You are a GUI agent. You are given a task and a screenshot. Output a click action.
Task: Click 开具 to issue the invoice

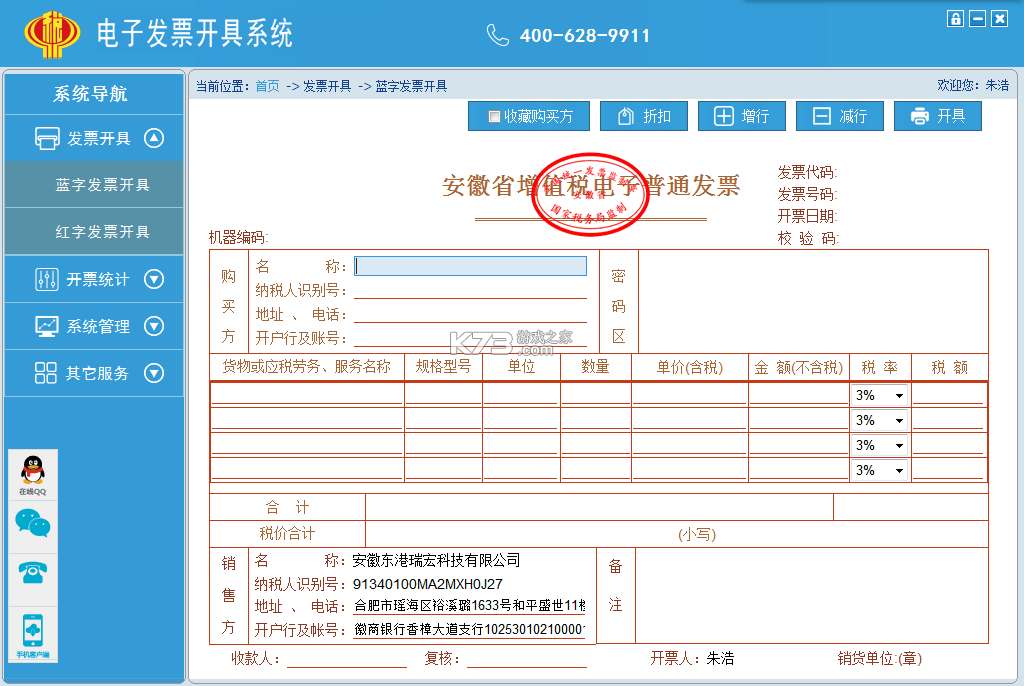[937, 116]
